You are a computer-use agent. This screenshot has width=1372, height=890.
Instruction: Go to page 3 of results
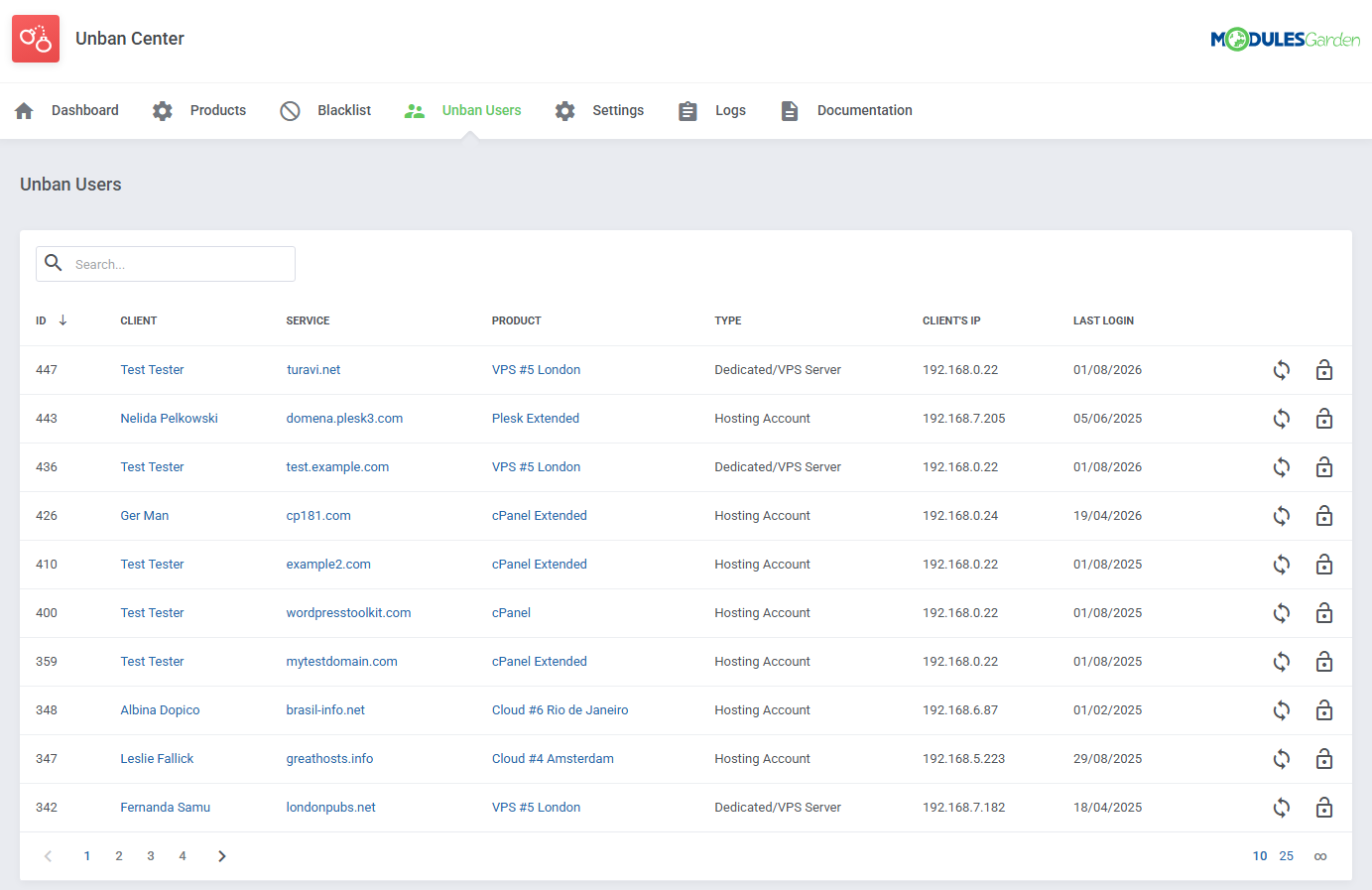pyautogui.click(x=150, y=855)
